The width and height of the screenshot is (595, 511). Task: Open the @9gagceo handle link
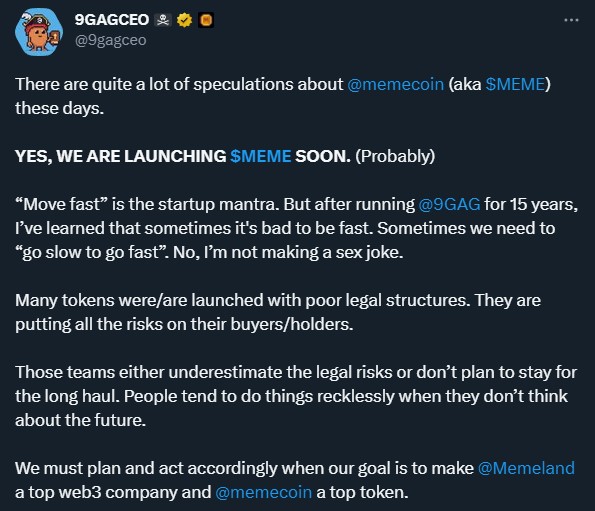coord(110,40)
